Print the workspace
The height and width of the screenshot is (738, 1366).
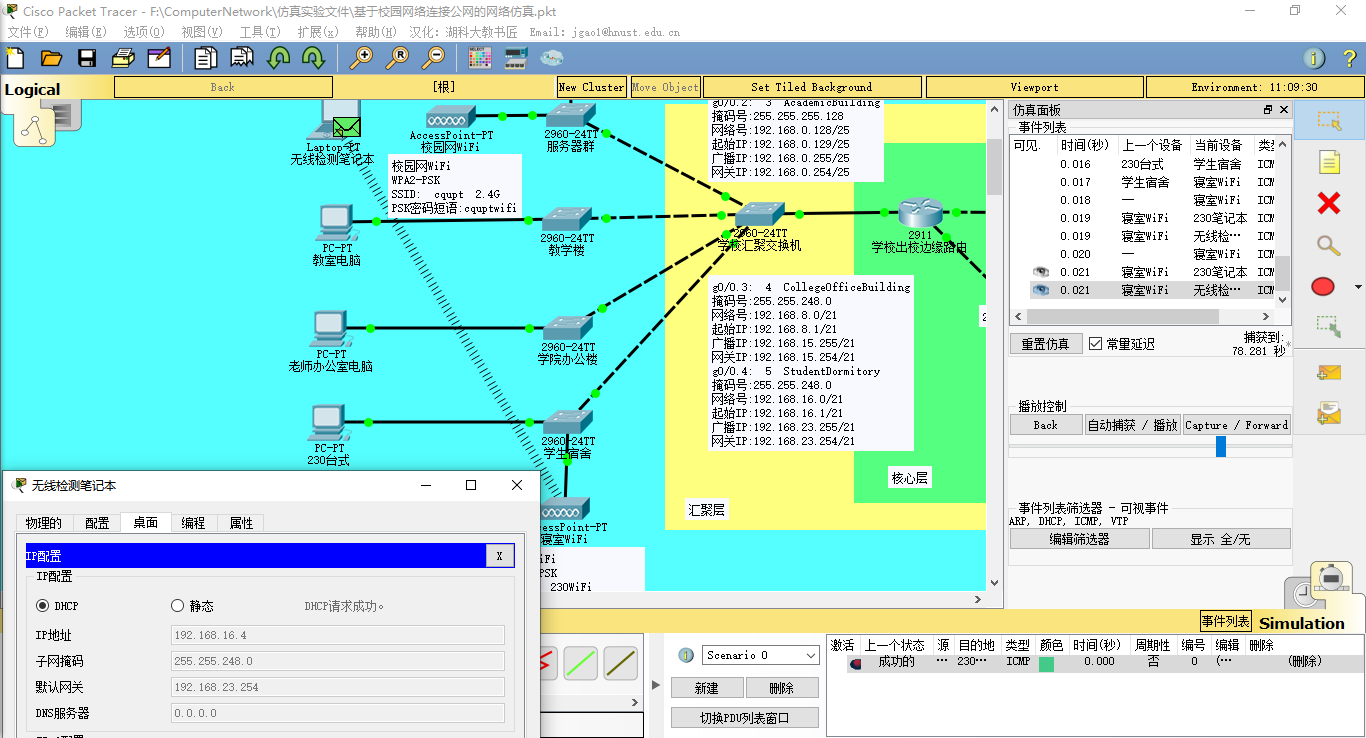123,58
